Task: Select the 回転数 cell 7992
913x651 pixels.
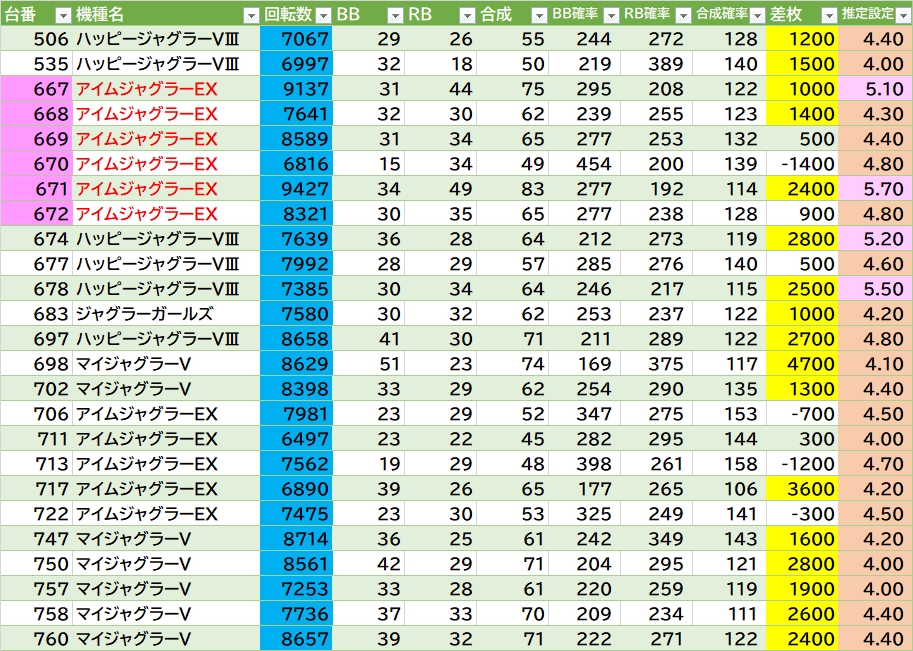Action: tap(296, 264)
